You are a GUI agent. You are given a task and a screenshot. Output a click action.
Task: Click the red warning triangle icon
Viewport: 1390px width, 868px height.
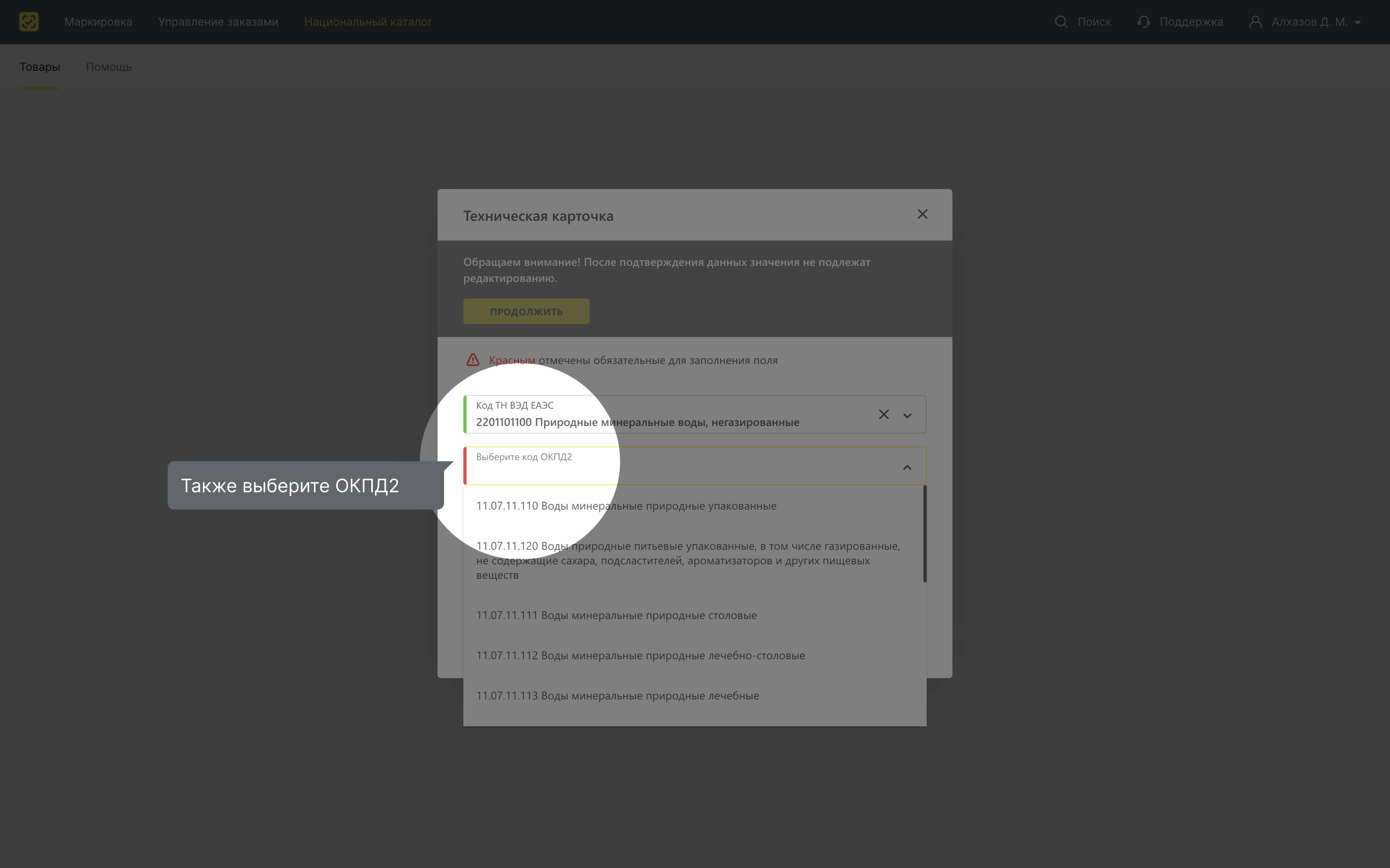472,360
